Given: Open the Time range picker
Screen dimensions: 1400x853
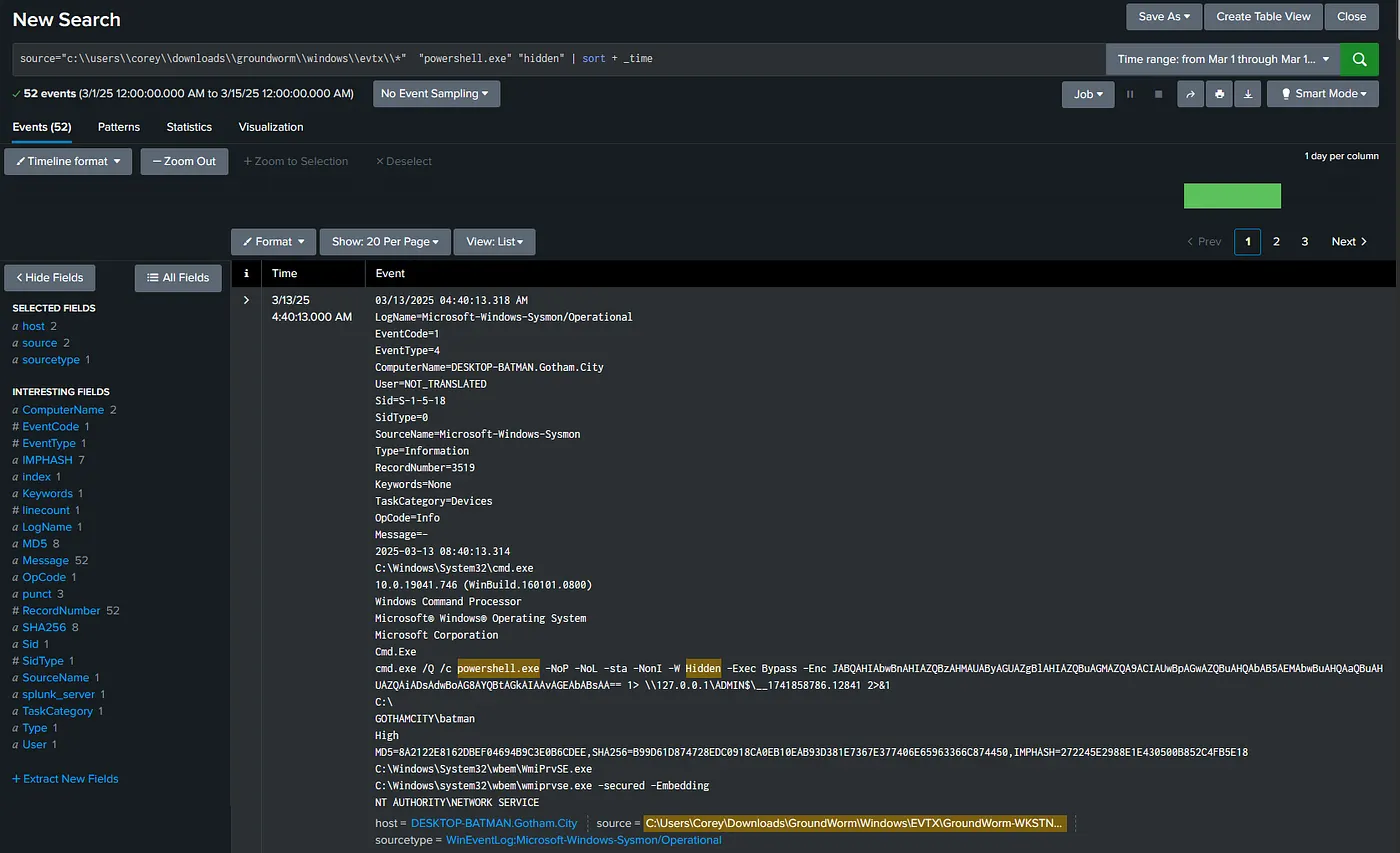Looking at the screenshot, I should click(1222, 59).
